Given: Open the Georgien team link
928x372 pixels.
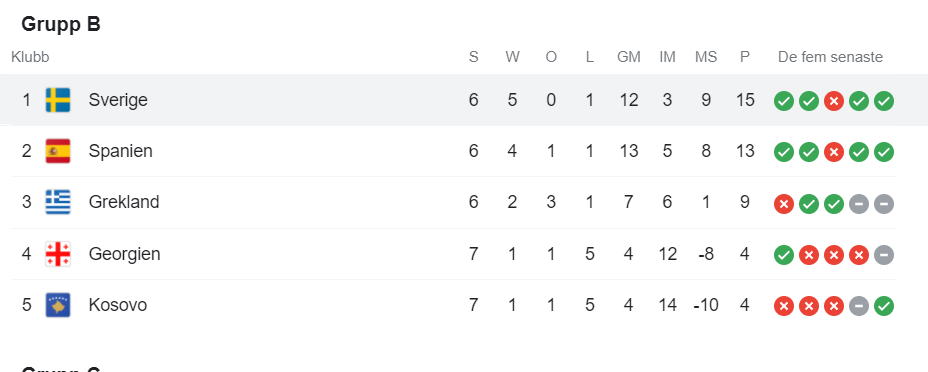Looking at the screenshot, I should coord(124,254).
